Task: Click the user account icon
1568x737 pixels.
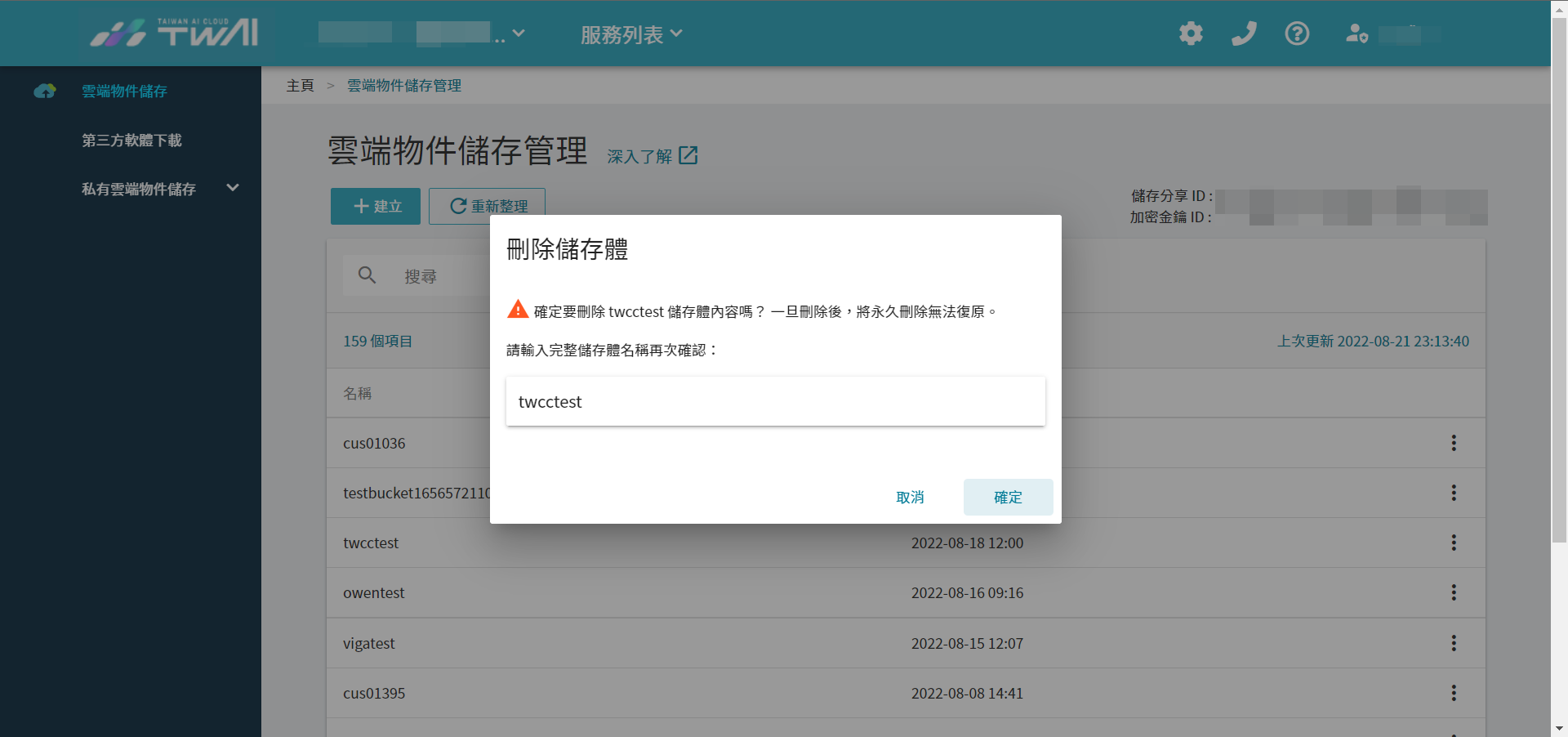Action: coord(1356,33)
